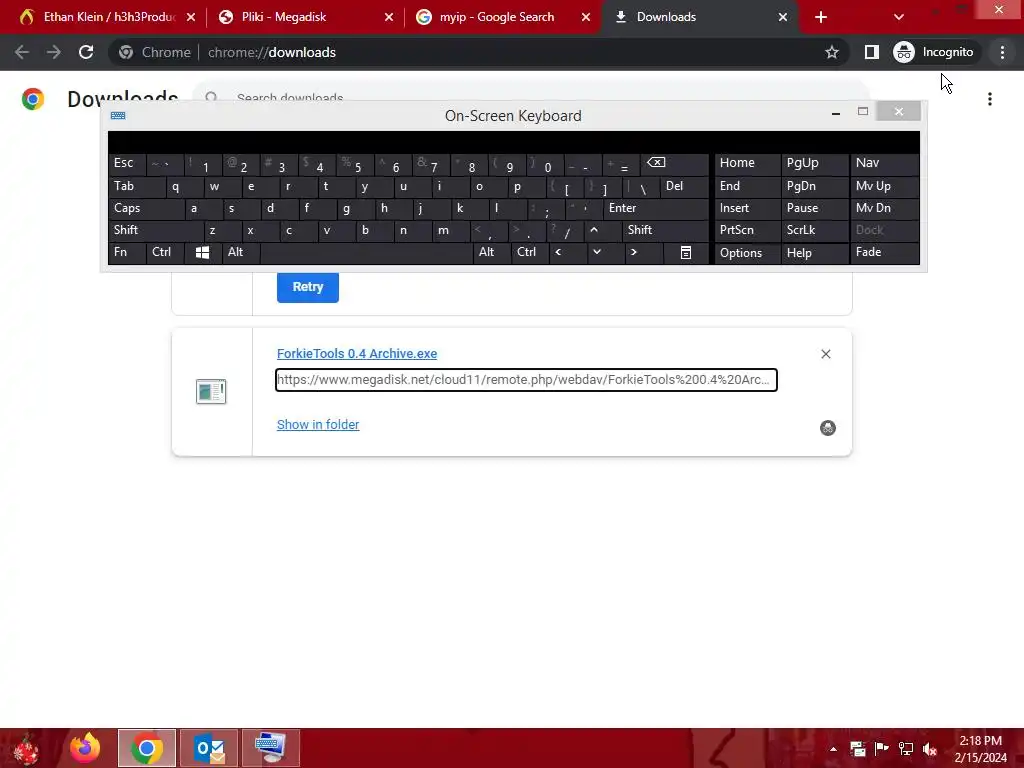
Task: Toggle Nav mode key on keyboard
Action: (885, 163)
